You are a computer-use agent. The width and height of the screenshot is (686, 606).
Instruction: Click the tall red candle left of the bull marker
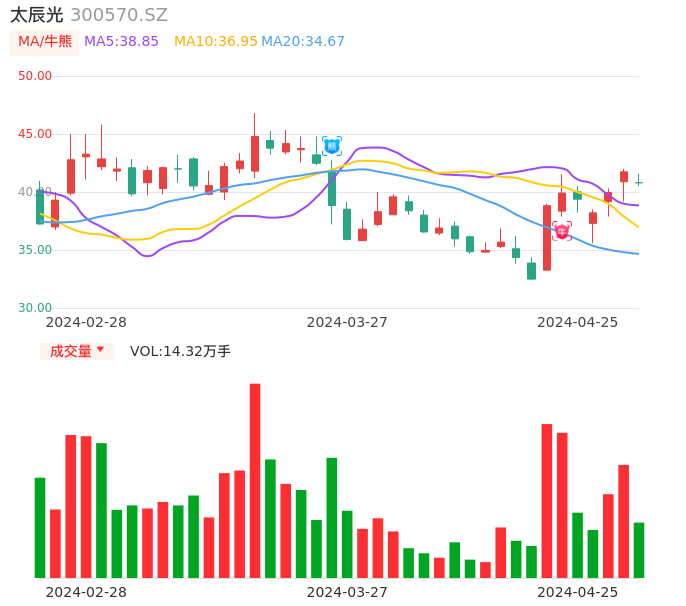coord(547,237)
